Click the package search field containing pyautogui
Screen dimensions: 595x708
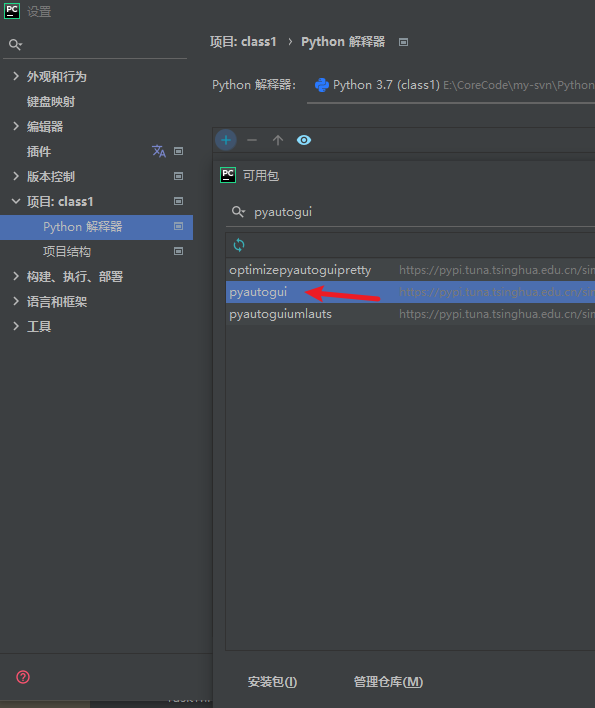(410, 212)
